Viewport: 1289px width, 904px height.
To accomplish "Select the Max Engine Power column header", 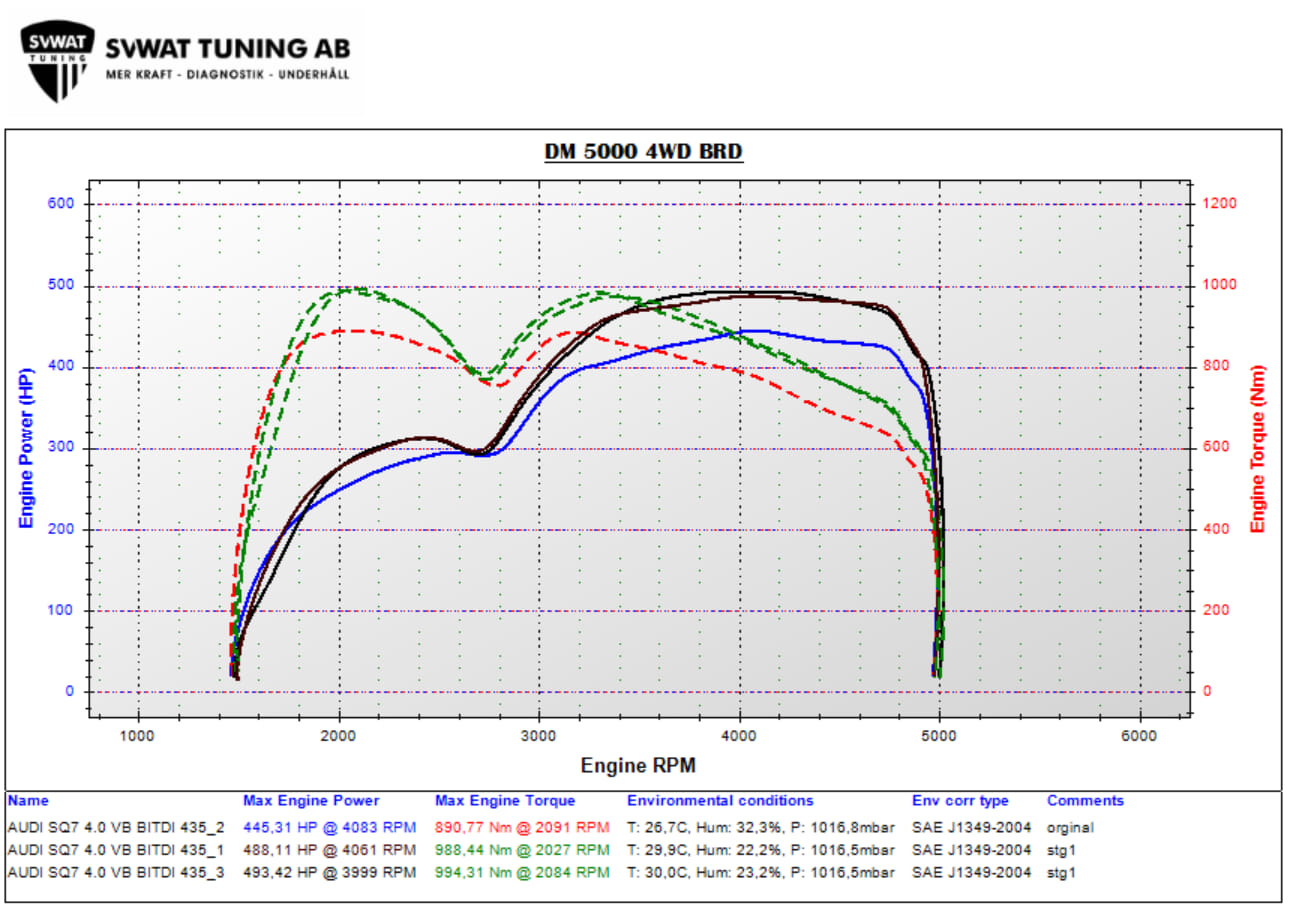I will [311, 801].
